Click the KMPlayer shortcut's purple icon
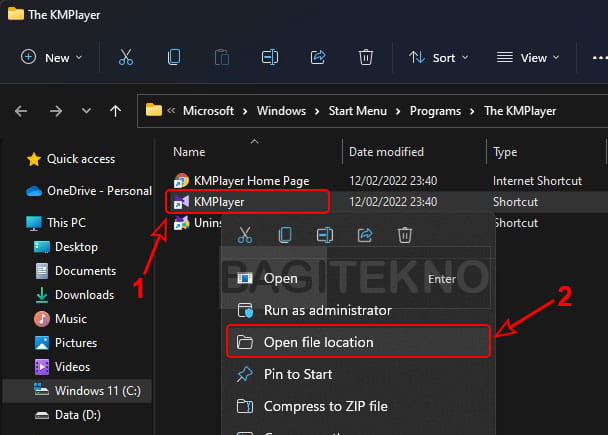The image size is (608, 435). click(181, 202)
